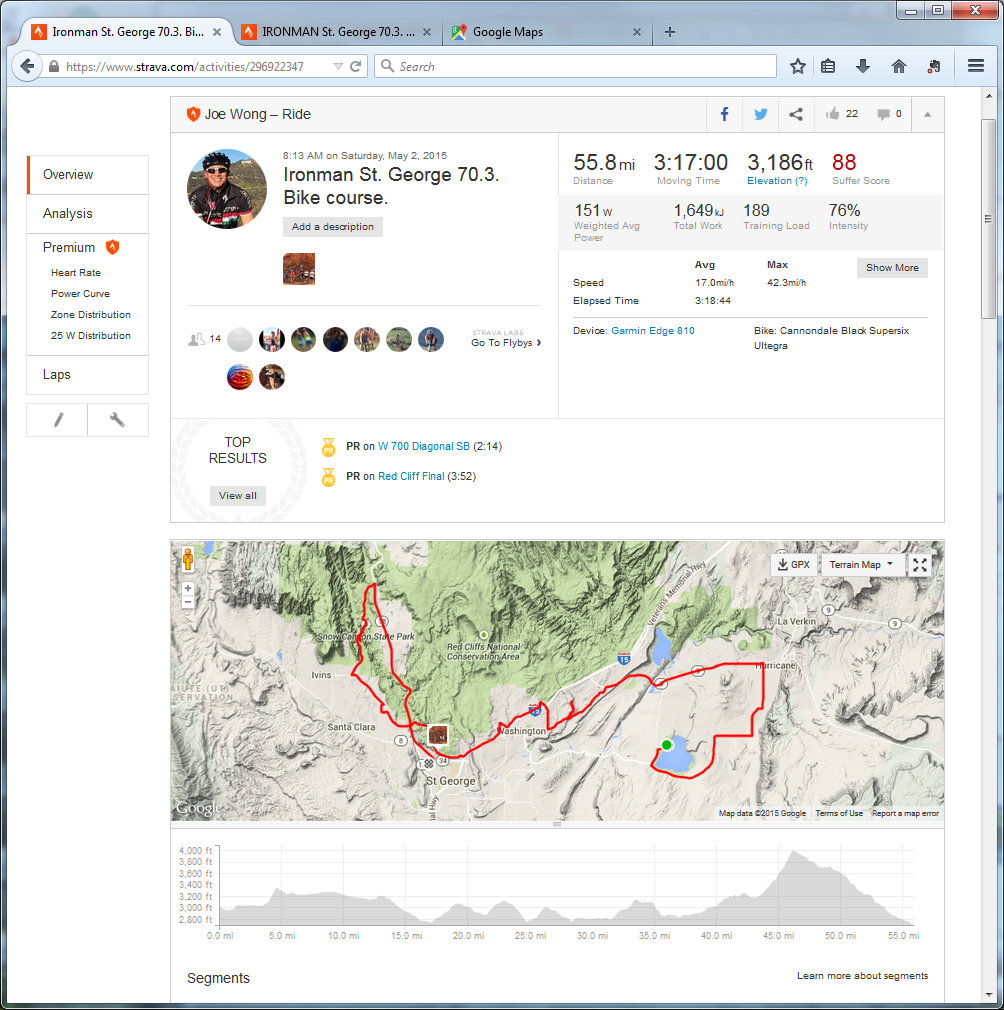
Task: Open the wrench actions icon
Action: pos(117,420)
